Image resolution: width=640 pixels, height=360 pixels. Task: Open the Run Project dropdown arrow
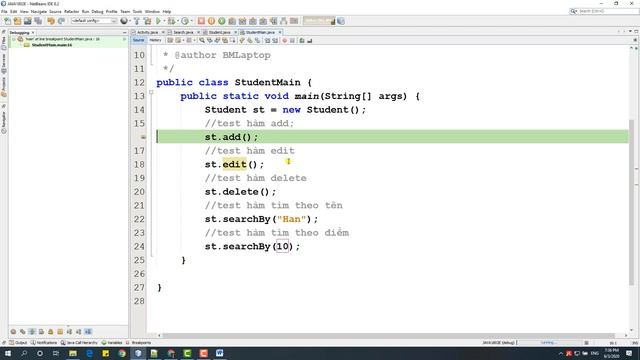(164, 21)
